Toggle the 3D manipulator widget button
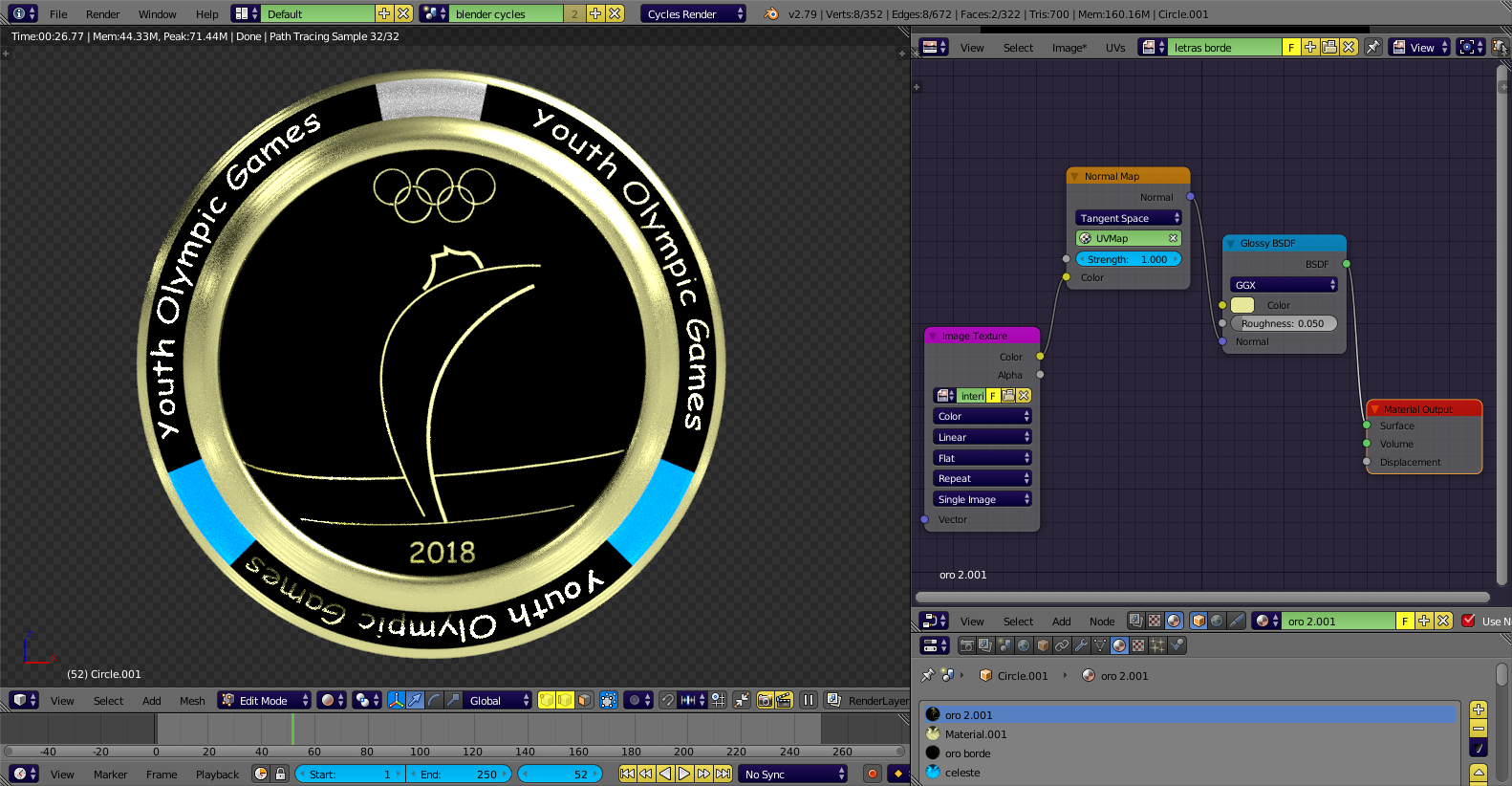This screenshot has height=786, width=1512. (397, 700)
